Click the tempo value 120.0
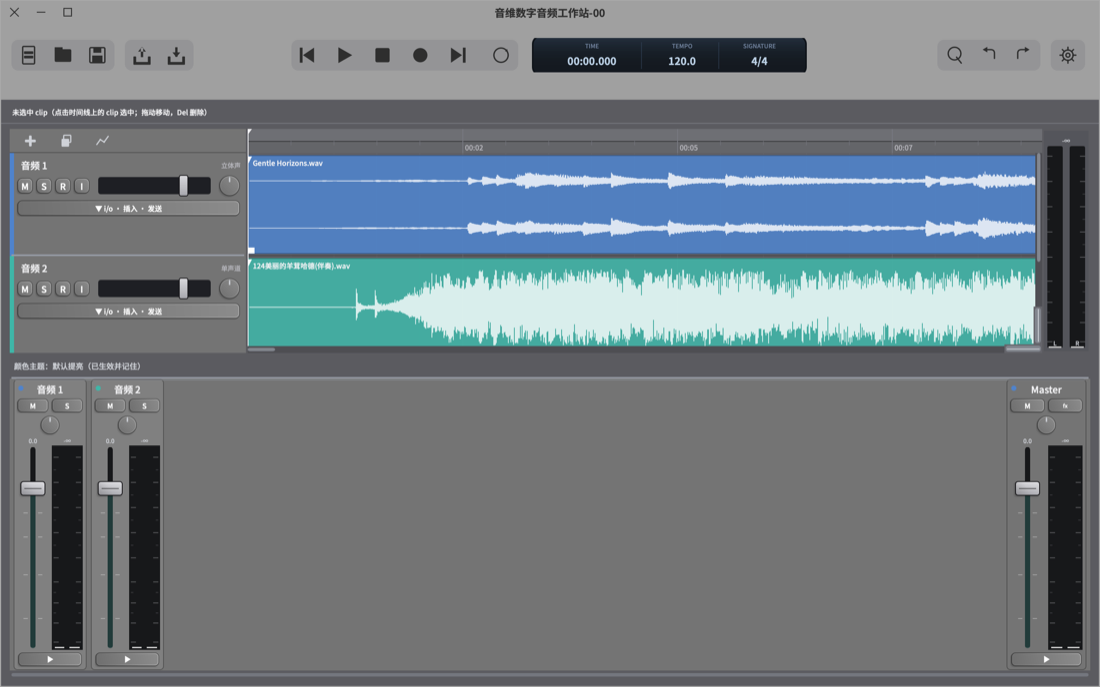This screenshot has height=687, width=1100. click(x=682, y=61)
